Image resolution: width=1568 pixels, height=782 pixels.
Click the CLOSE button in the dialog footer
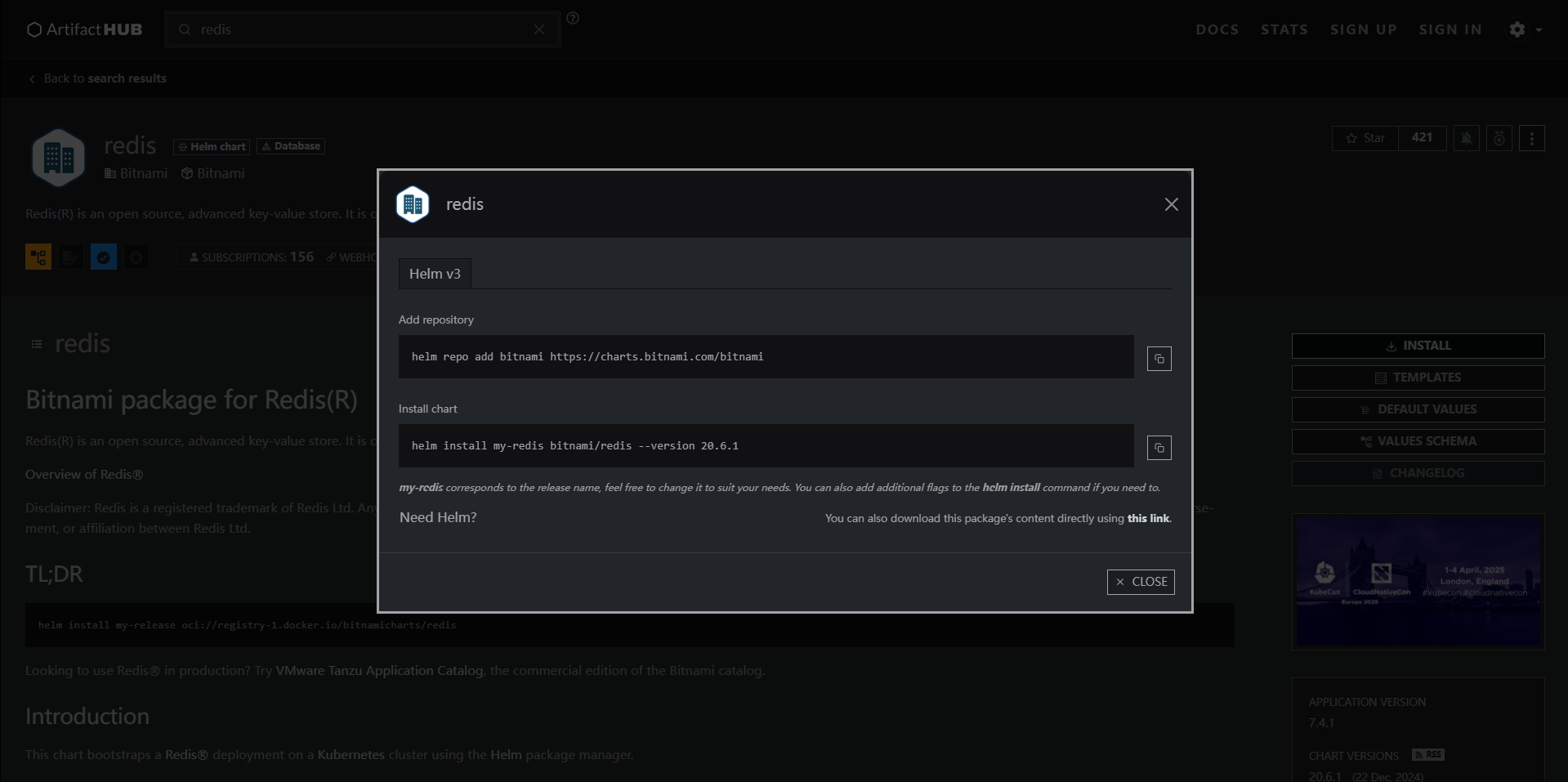1141,582
